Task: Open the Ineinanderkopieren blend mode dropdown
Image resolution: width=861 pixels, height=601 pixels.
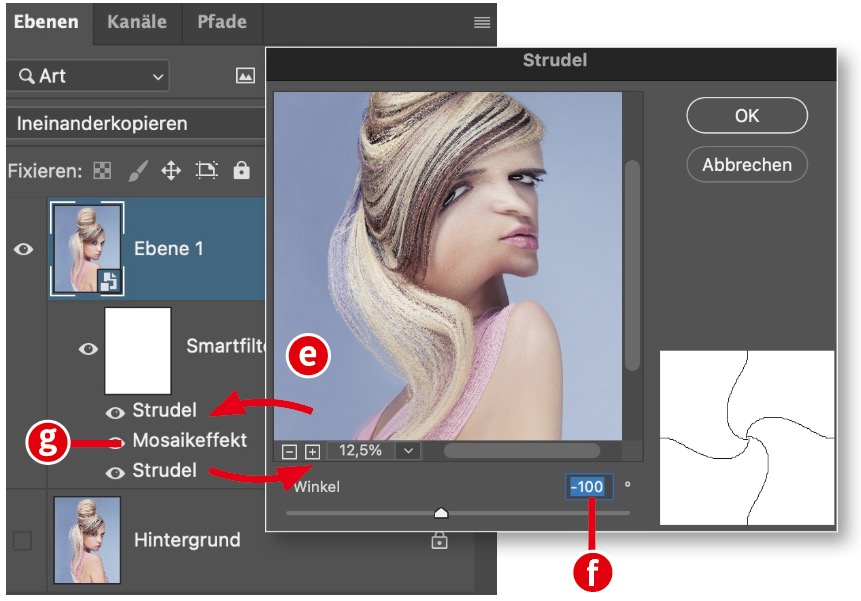Action: (x=137, y=123)
